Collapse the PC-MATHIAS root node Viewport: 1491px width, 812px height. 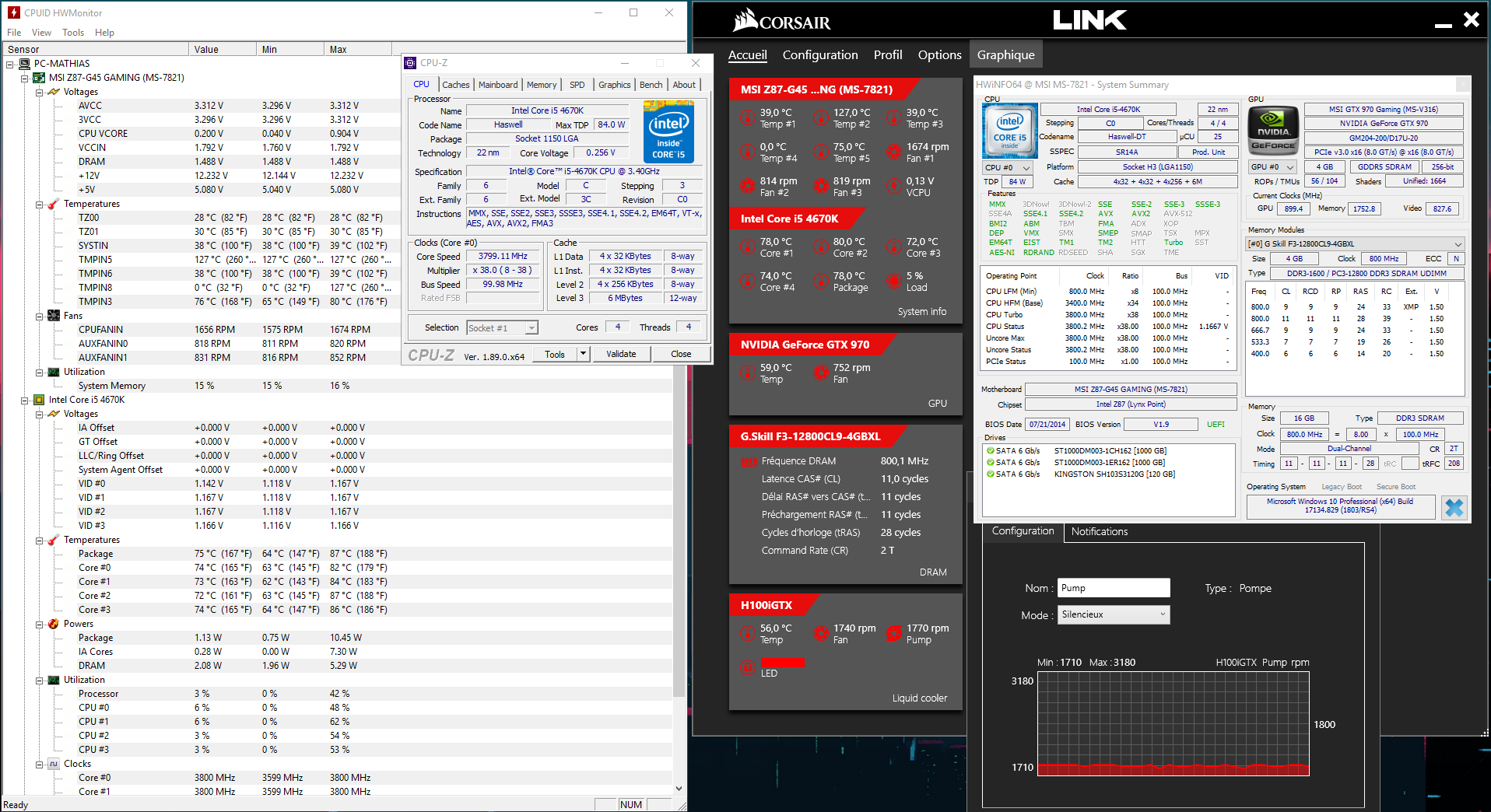[10, 65]
